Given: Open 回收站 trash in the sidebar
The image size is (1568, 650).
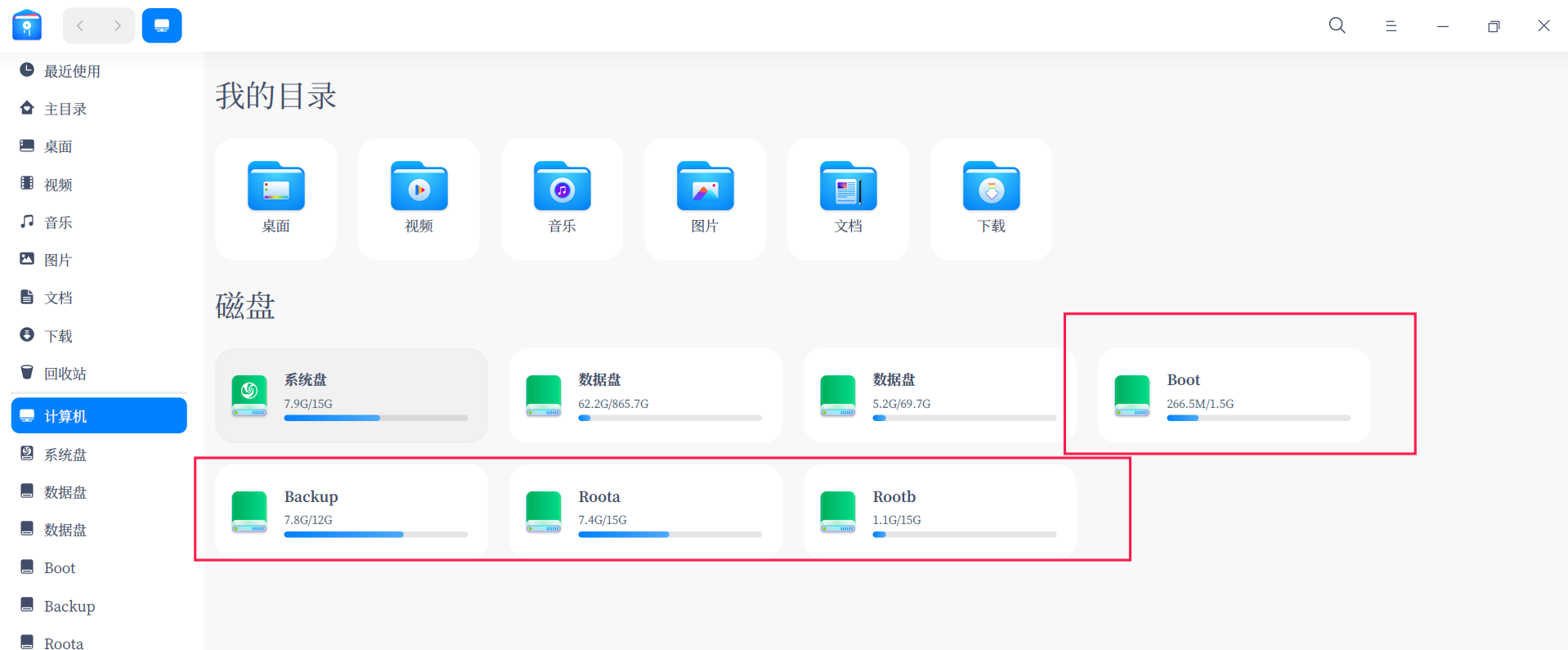Looking at the screenshot, I should 99,374.
